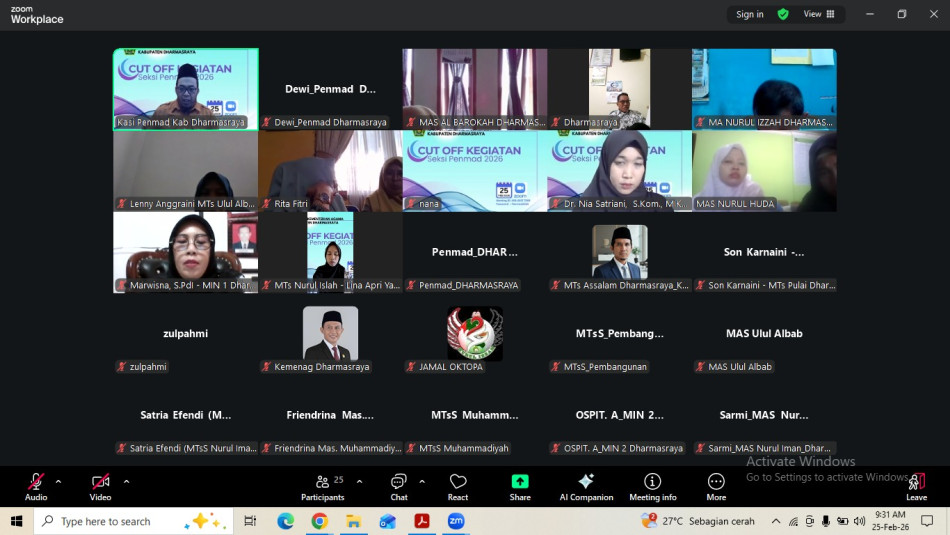
Task: Focus the Type here to search box
Action: point(133,521)
